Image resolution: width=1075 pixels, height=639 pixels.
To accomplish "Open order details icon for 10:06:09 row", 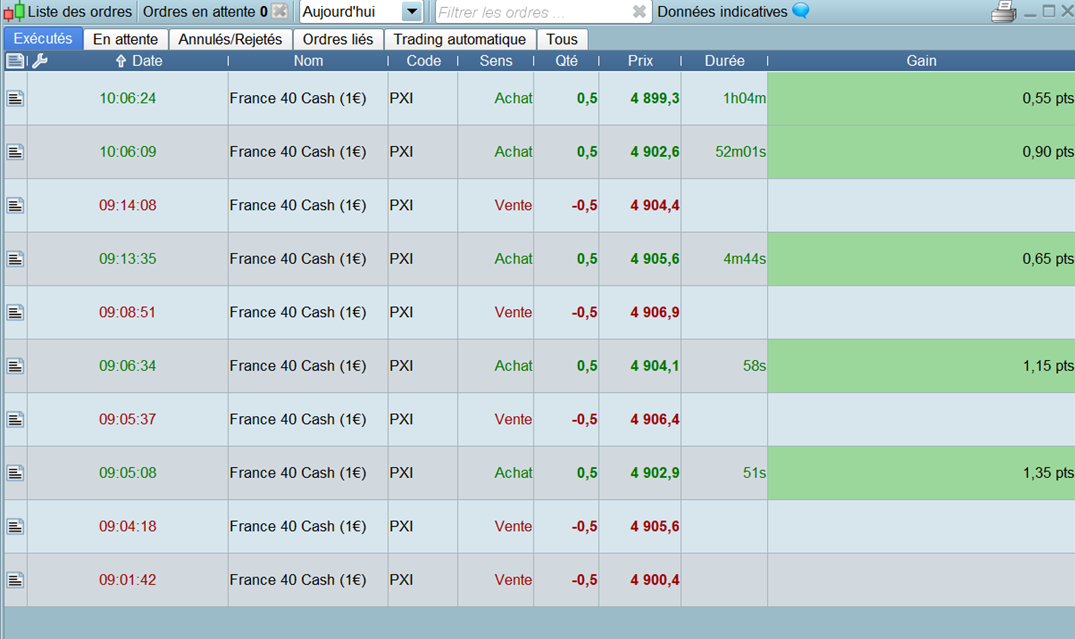I will tap(15, 152).
